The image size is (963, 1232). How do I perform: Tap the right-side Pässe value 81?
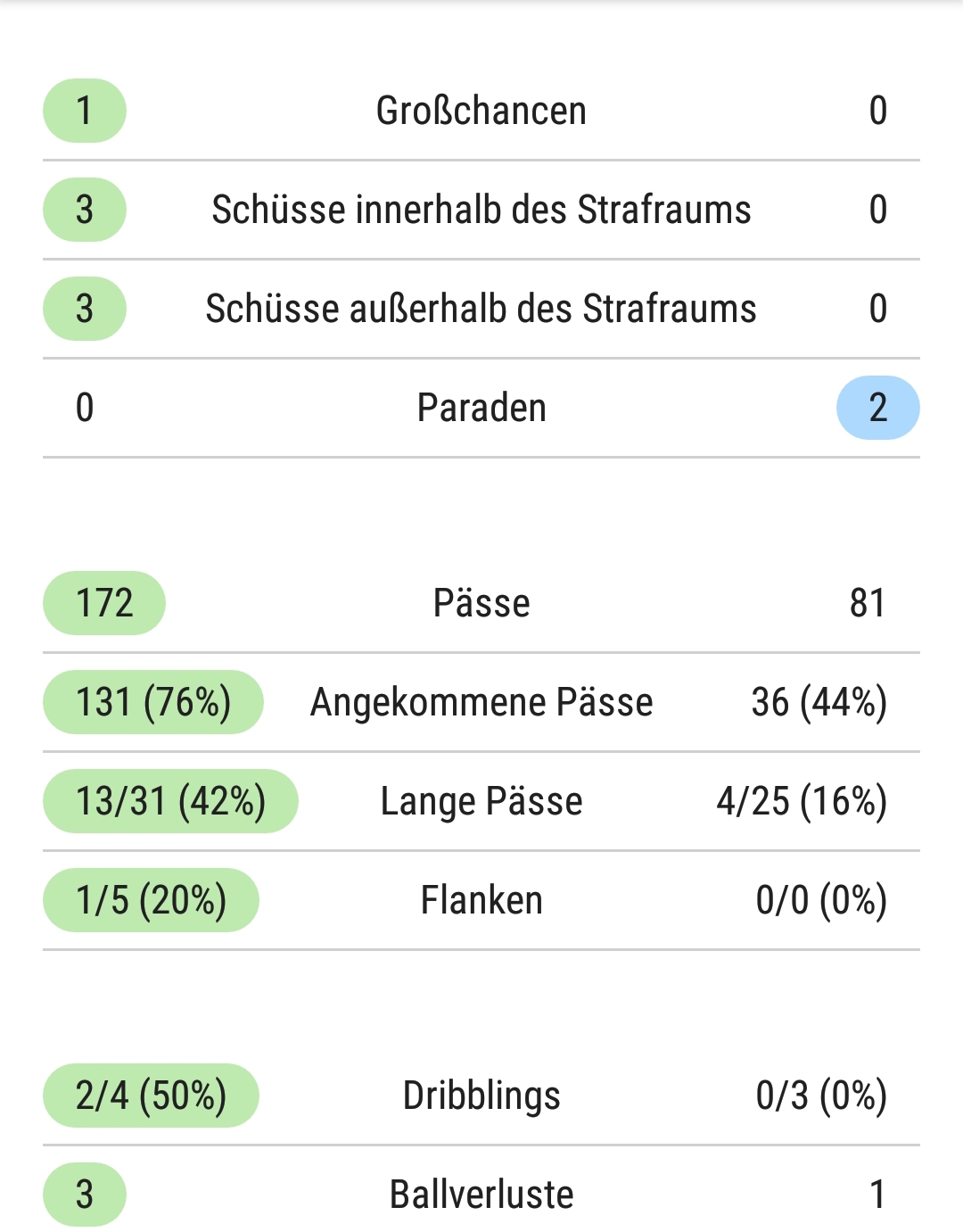click(x=868, y=603)
